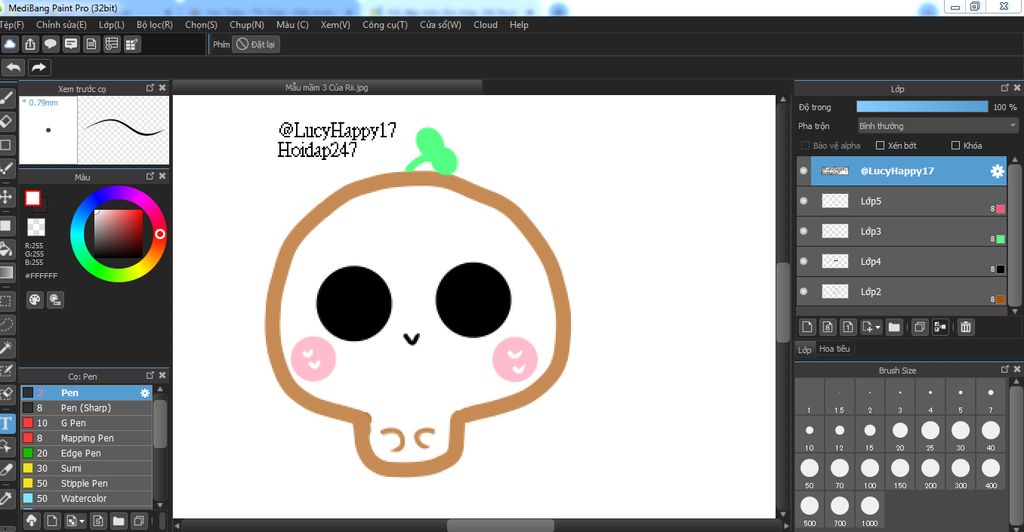Image resolution: width=1024 pixels, height=532 pixels.
Task: Select the Bucket fill tool
Action: coord(7,249)
